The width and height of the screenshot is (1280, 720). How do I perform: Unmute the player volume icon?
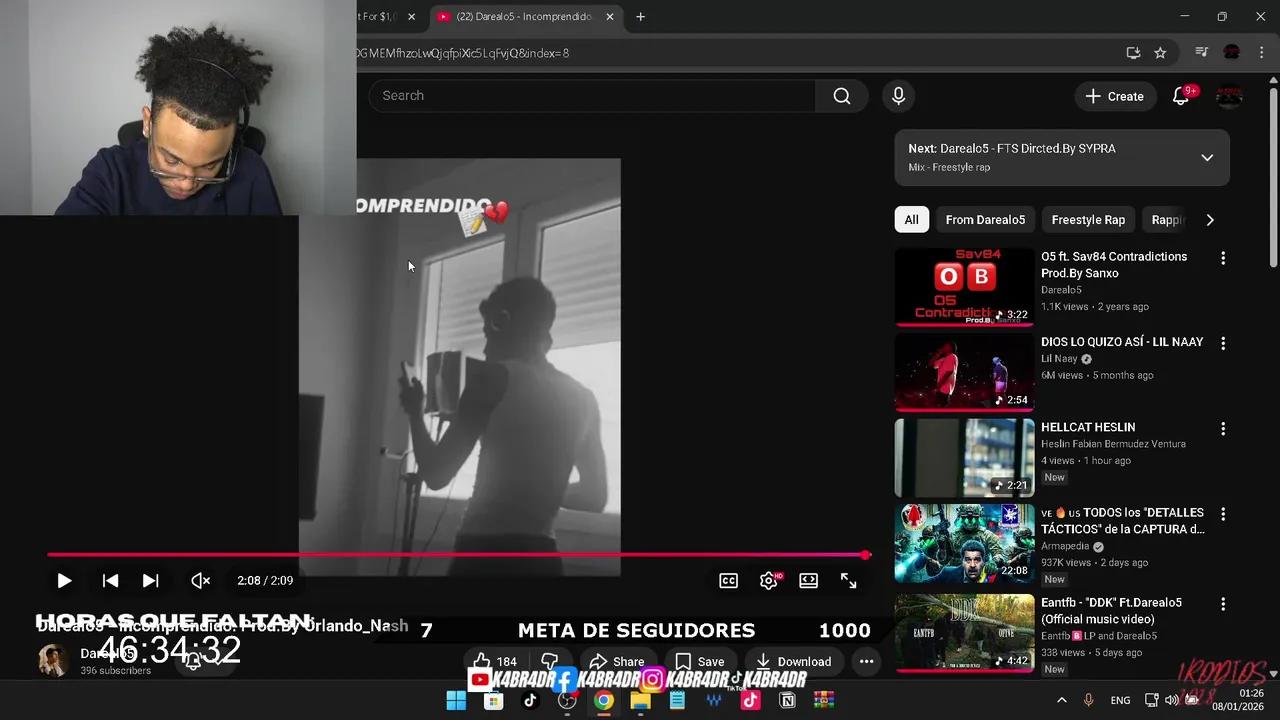200,580
